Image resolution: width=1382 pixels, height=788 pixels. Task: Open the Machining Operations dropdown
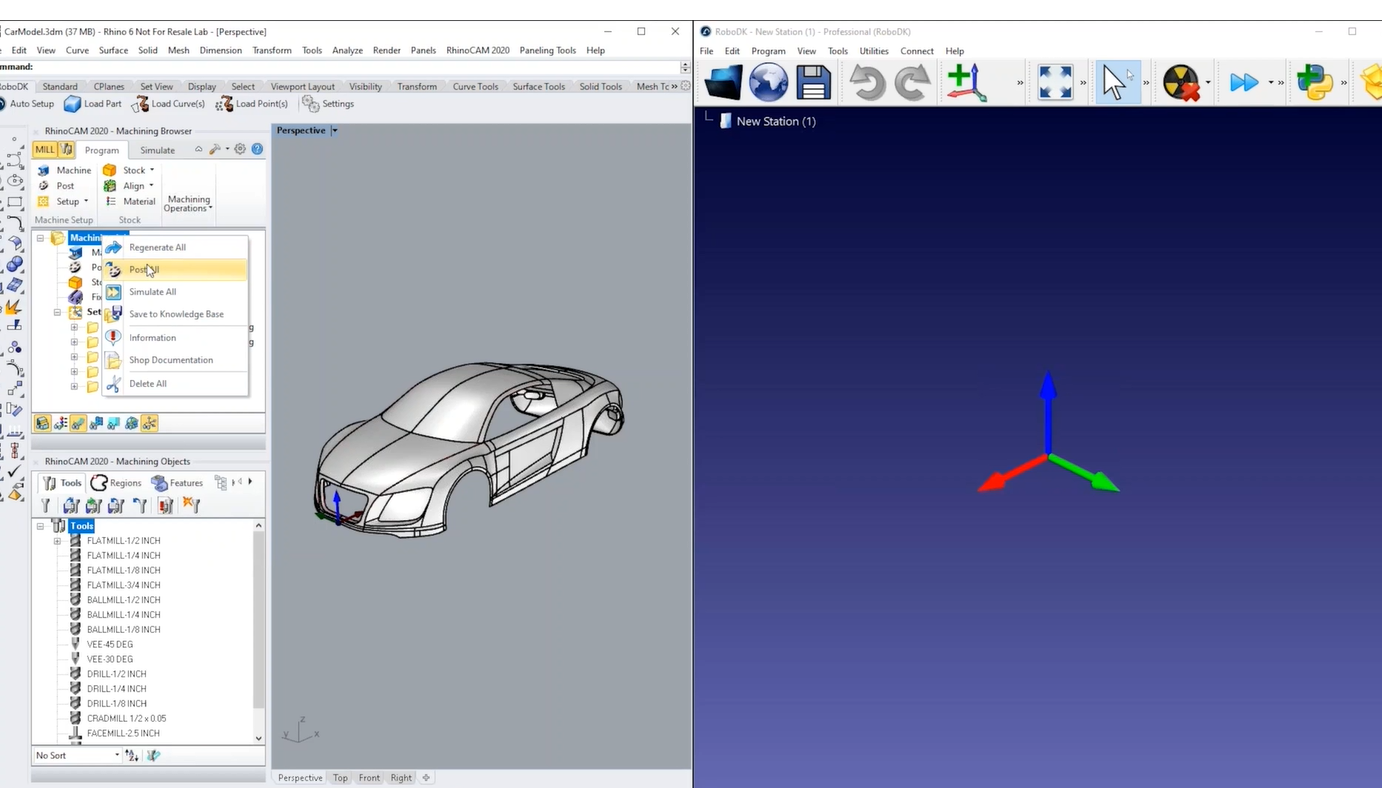pyautogui.click(x=188, y=203)
